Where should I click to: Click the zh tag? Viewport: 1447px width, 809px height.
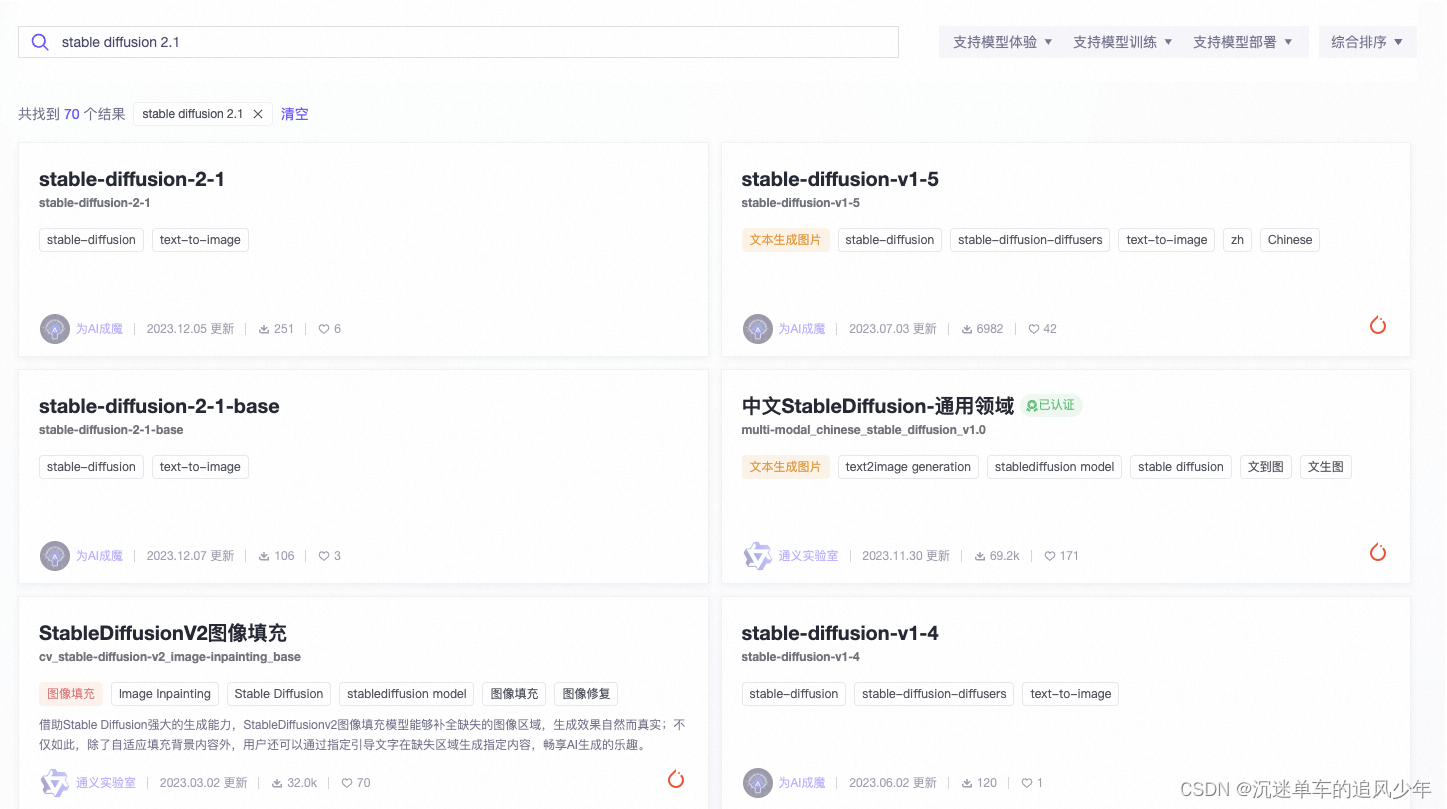[1237, 240]
